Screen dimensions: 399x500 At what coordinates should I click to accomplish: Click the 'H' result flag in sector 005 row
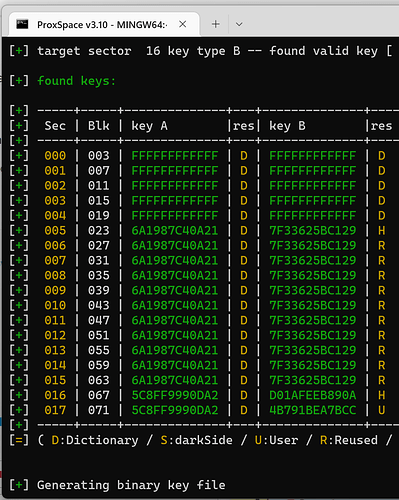pyautogui.click(x=382, y=231)
